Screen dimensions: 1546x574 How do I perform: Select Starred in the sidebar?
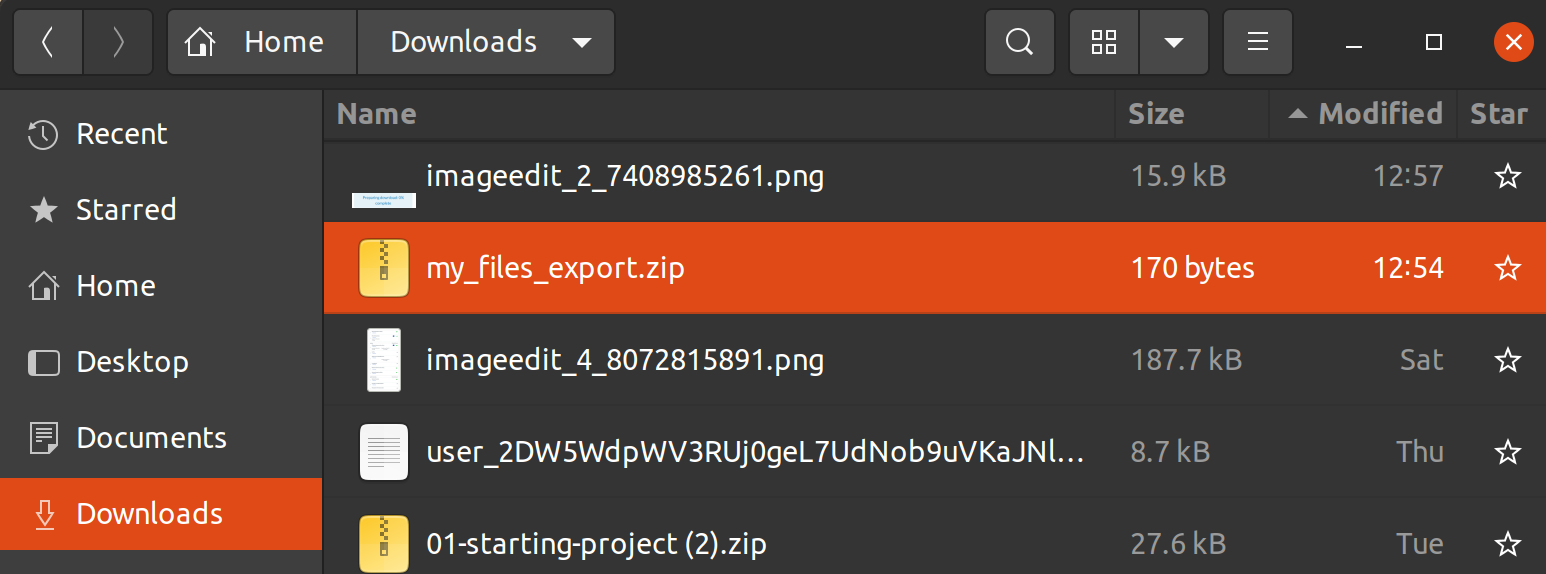click(126, 210)
